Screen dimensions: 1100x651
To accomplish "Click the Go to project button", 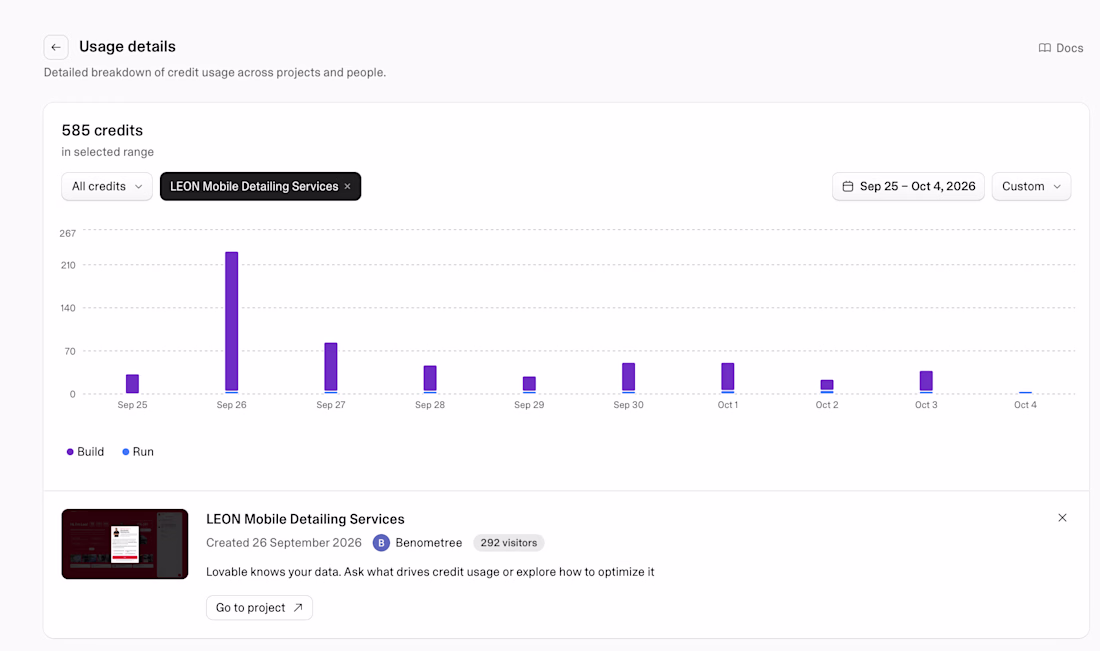I will pos(260,608).
